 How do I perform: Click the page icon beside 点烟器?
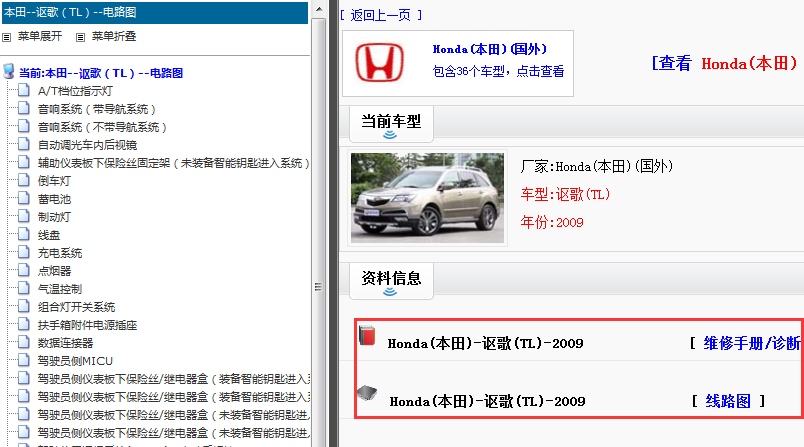point(24,270)
